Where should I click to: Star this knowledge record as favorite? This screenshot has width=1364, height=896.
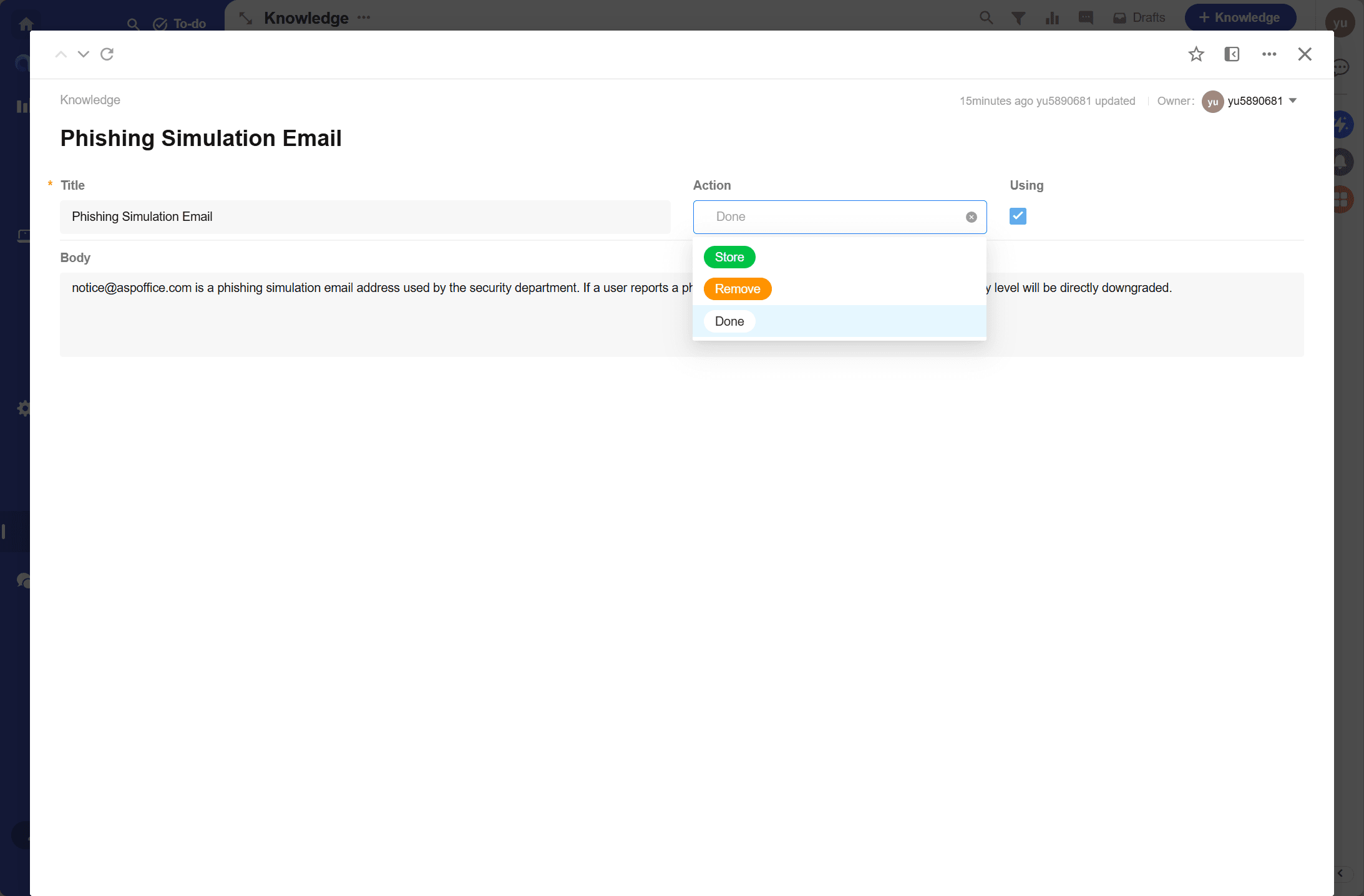(x=1196, y=54)
